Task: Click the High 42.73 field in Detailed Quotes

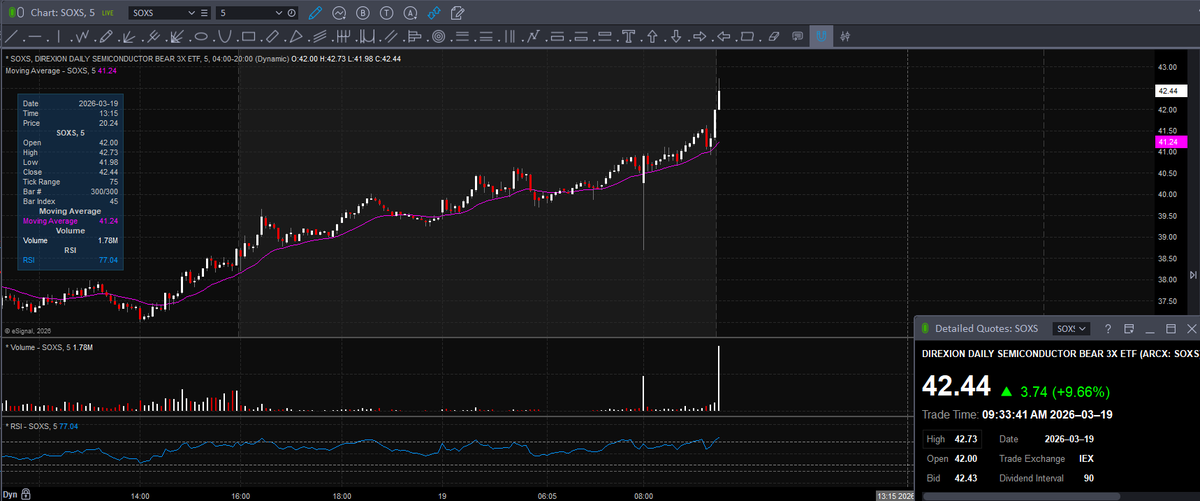Action: 950,439
